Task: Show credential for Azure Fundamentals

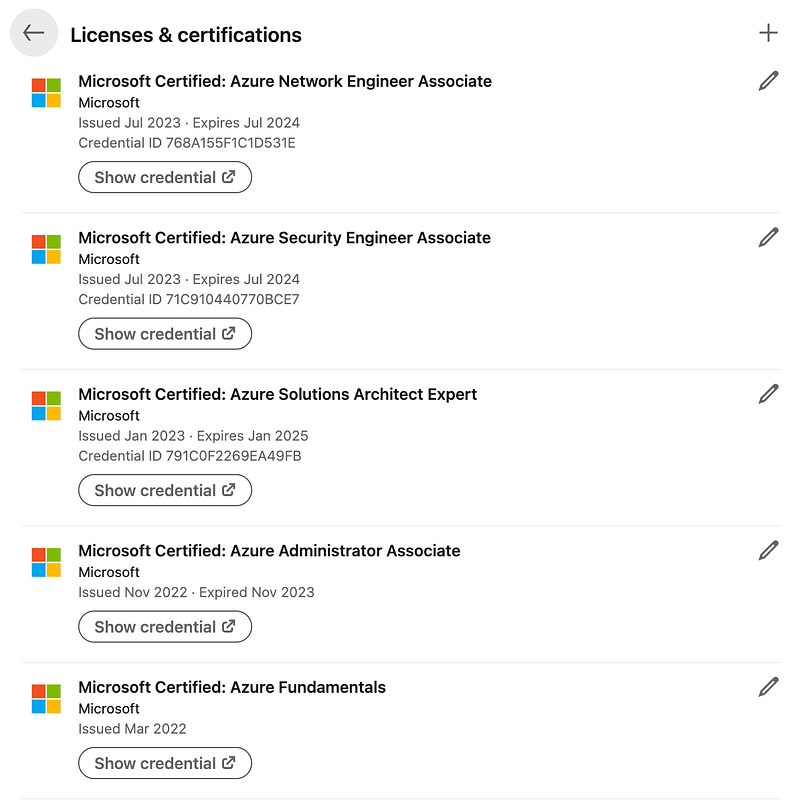Action: pos(165,764)
